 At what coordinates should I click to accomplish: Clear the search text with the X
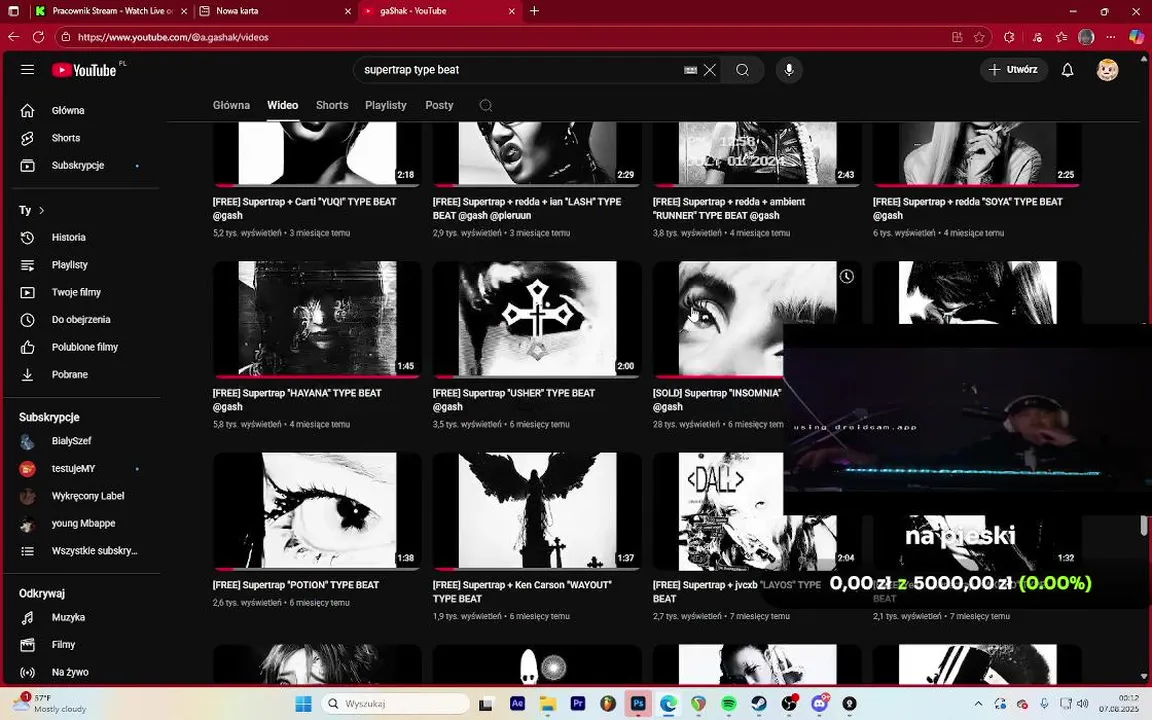coord(710,70)
